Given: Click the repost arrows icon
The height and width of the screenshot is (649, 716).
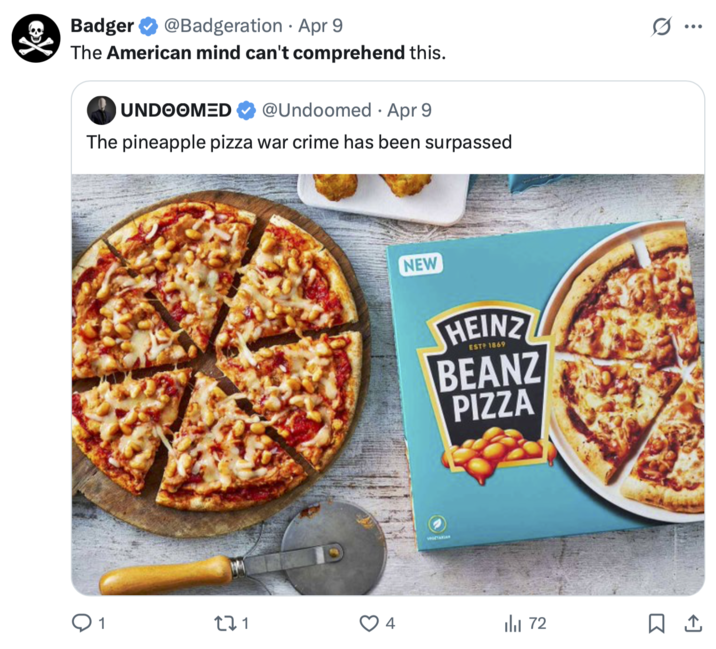Looking at the screenshot, I should coord(225,623).
